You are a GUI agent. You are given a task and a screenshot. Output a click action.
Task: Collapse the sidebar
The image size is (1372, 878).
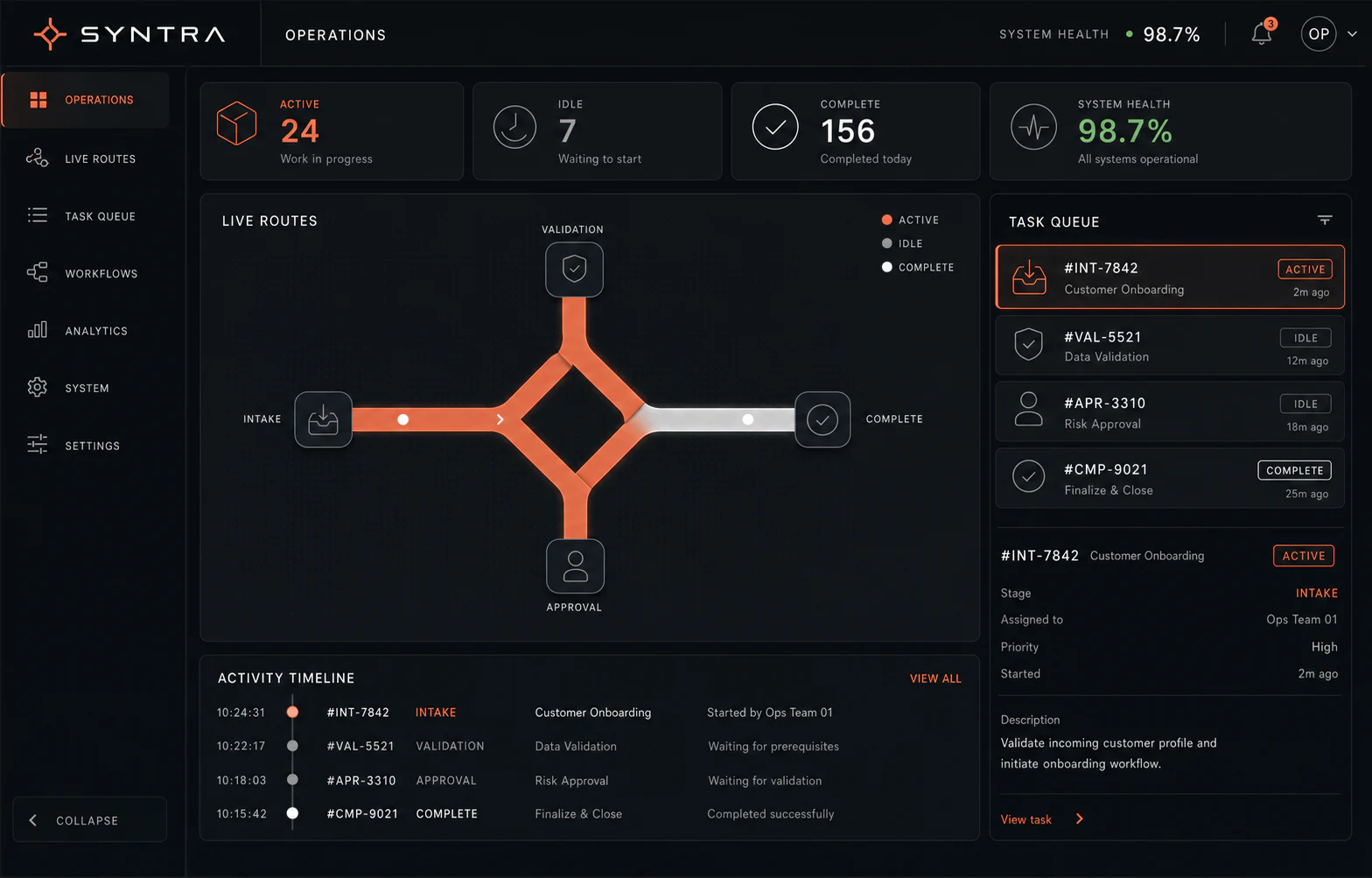[89, 820]
